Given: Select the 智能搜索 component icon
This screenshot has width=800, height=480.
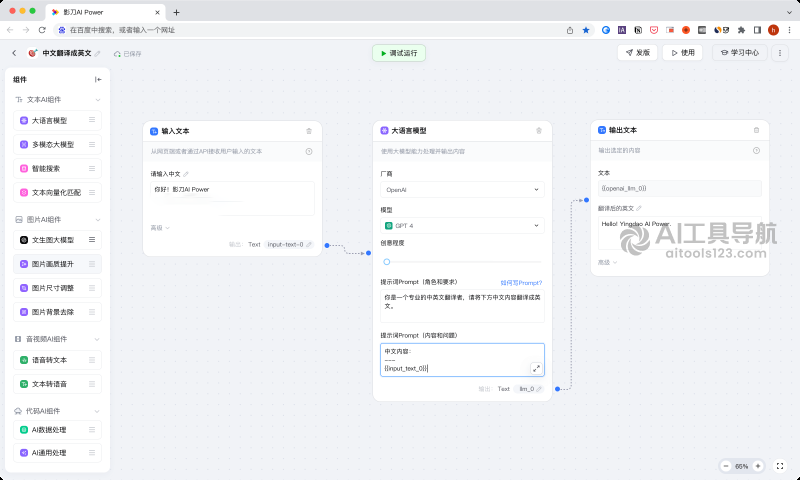Looking at the screenshot, I should click(23, 168).
